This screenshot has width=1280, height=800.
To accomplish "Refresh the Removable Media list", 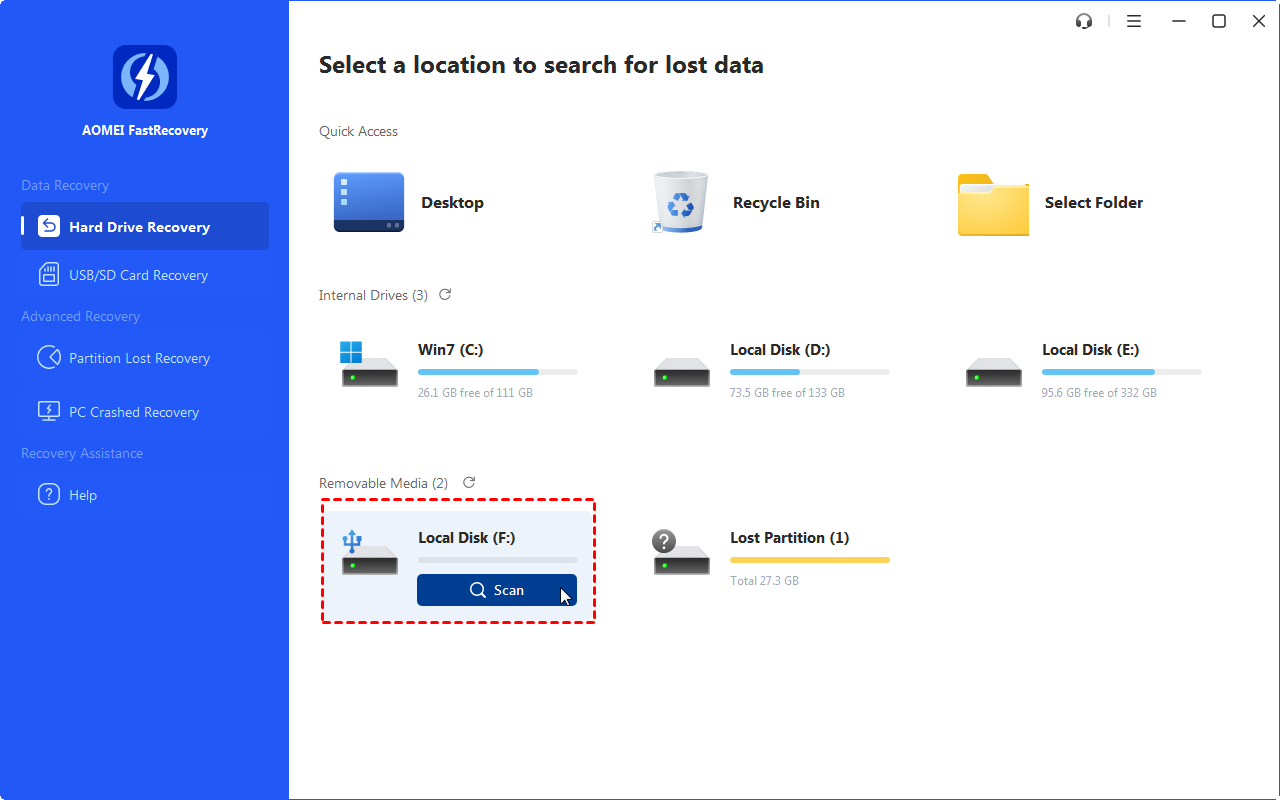I will point(469,483).
